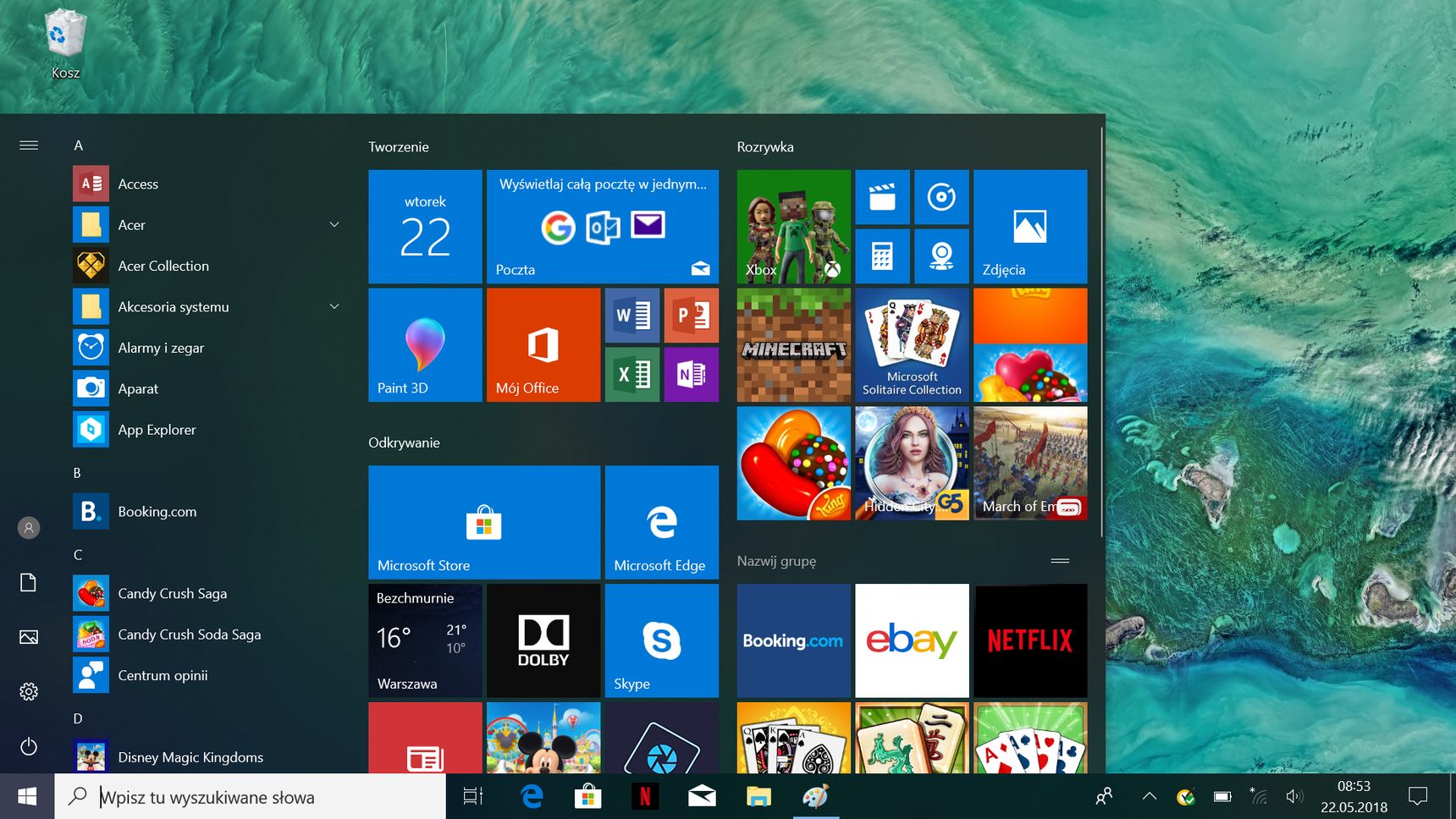The height and width of the screenshot is (819, 1456).
Task: Open Netflix tile
Action: [1030, 640]
